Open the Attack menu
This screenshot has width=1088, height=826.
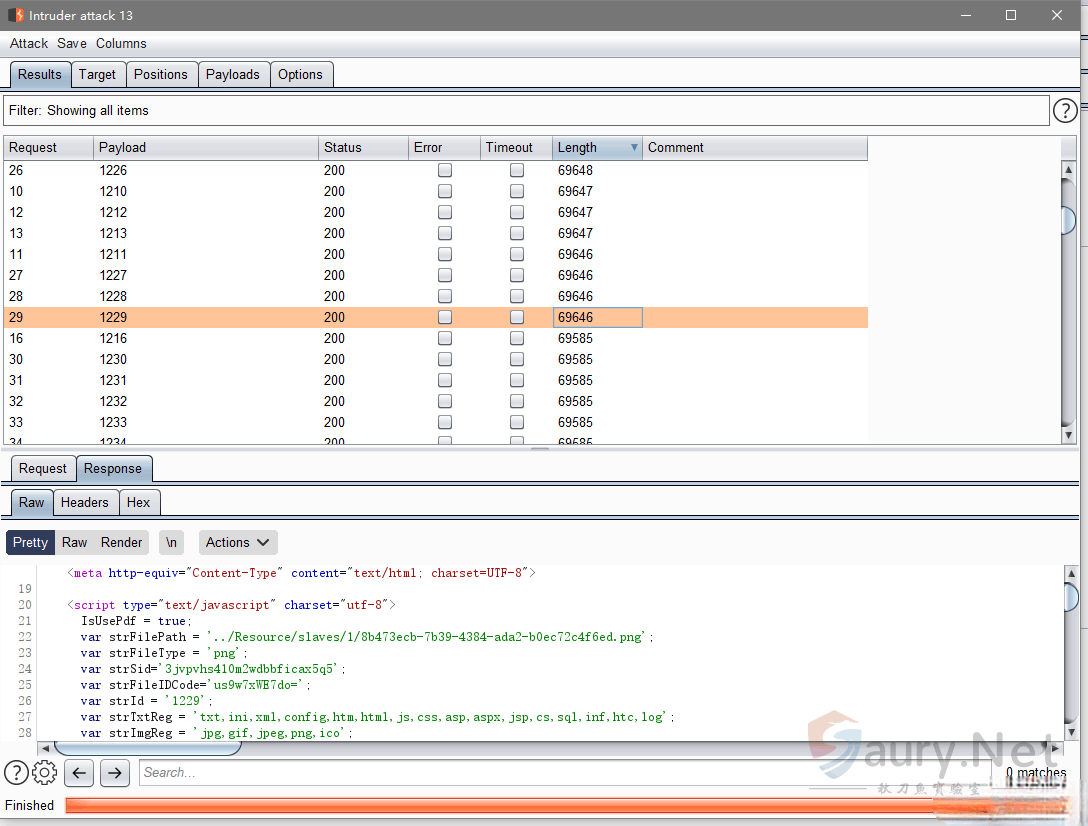click(x=29, y=43)
